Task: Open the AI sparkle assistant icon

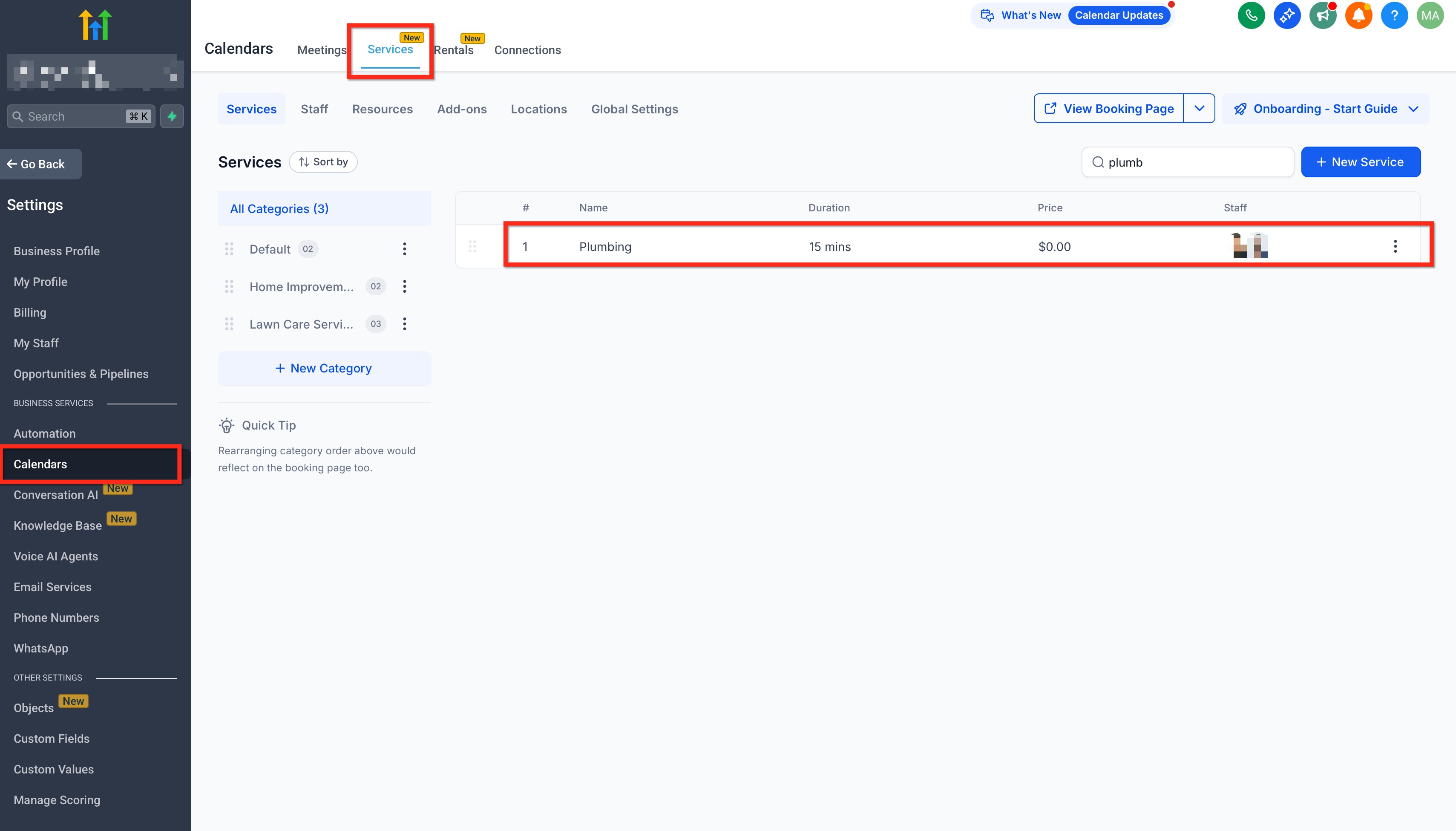Action: [1286, 15]
